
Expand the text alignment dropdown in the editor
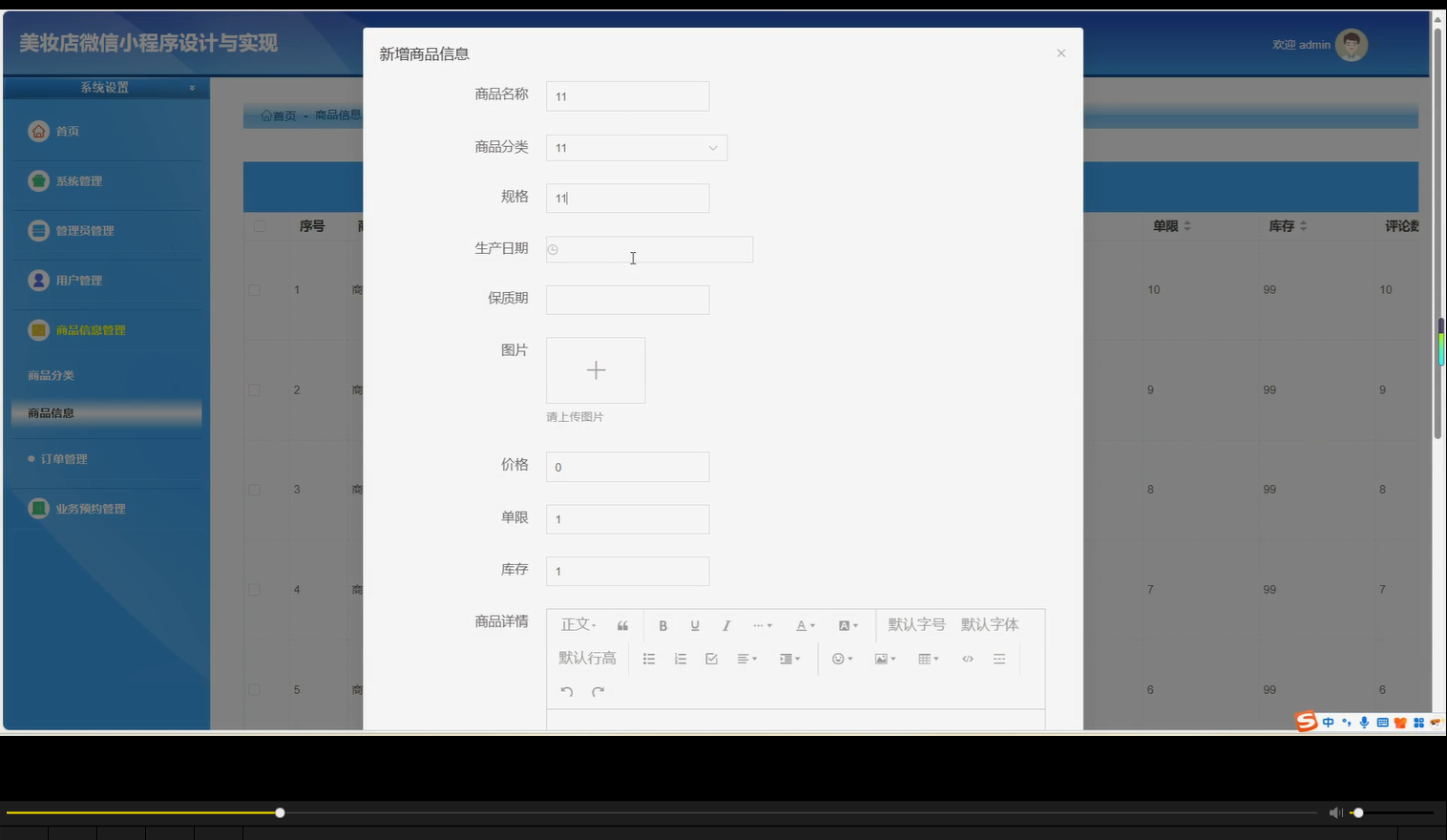[x=748, y=658]
